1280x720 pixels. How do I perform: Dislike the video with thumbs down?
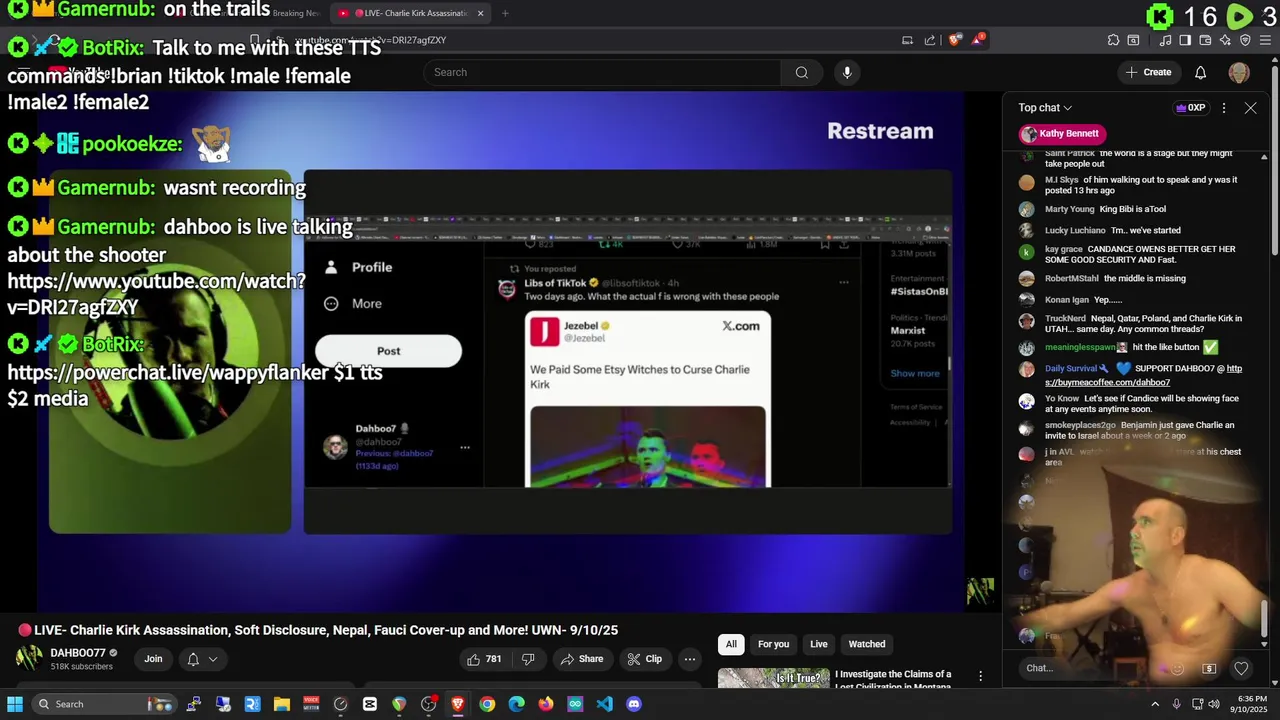click(528, 659)
